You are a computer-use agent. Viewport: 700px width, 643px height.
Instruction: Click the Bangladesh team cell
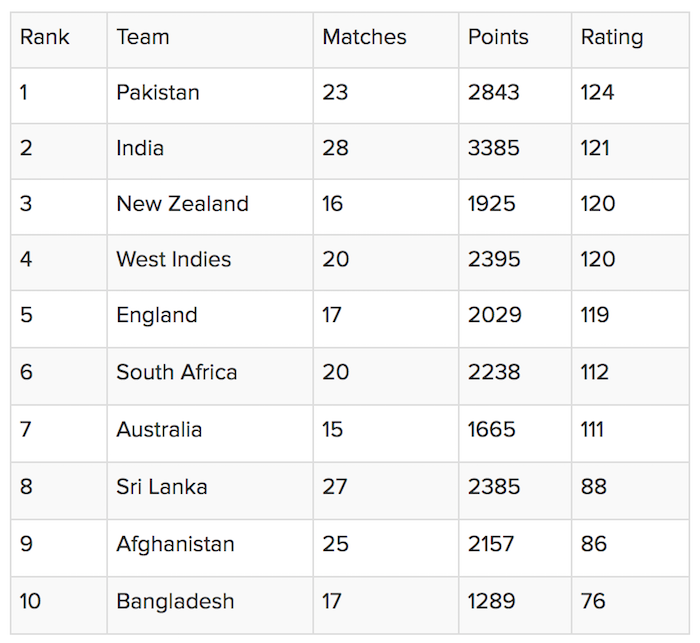[175, 602]
